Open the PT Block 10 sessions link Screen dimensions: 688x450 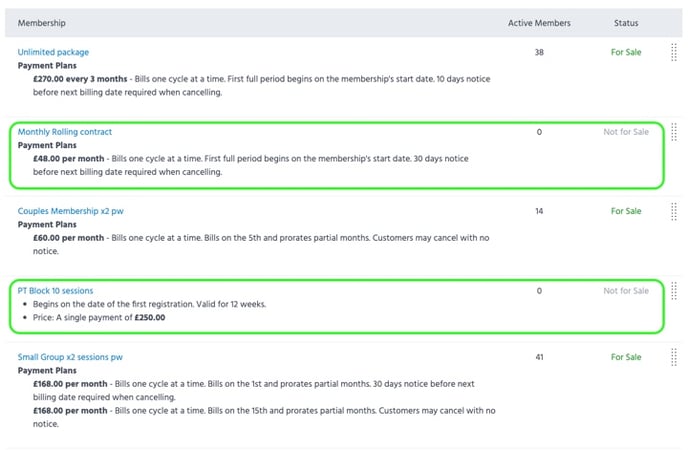[x=55, y=291]
